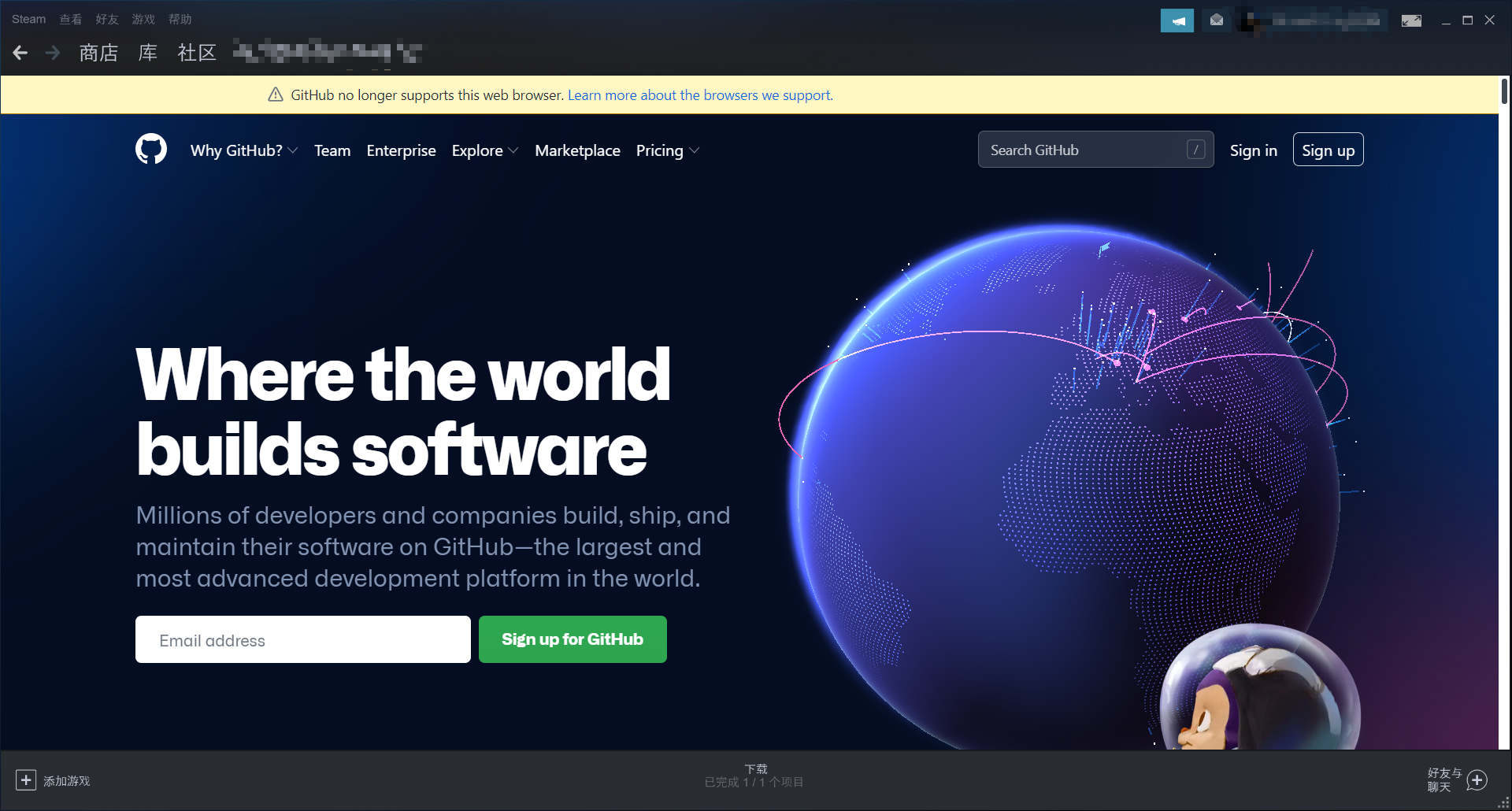Open Team page from the navbar
The height and width of the screenshot is (811, 1512).
[x=332, y=150]
